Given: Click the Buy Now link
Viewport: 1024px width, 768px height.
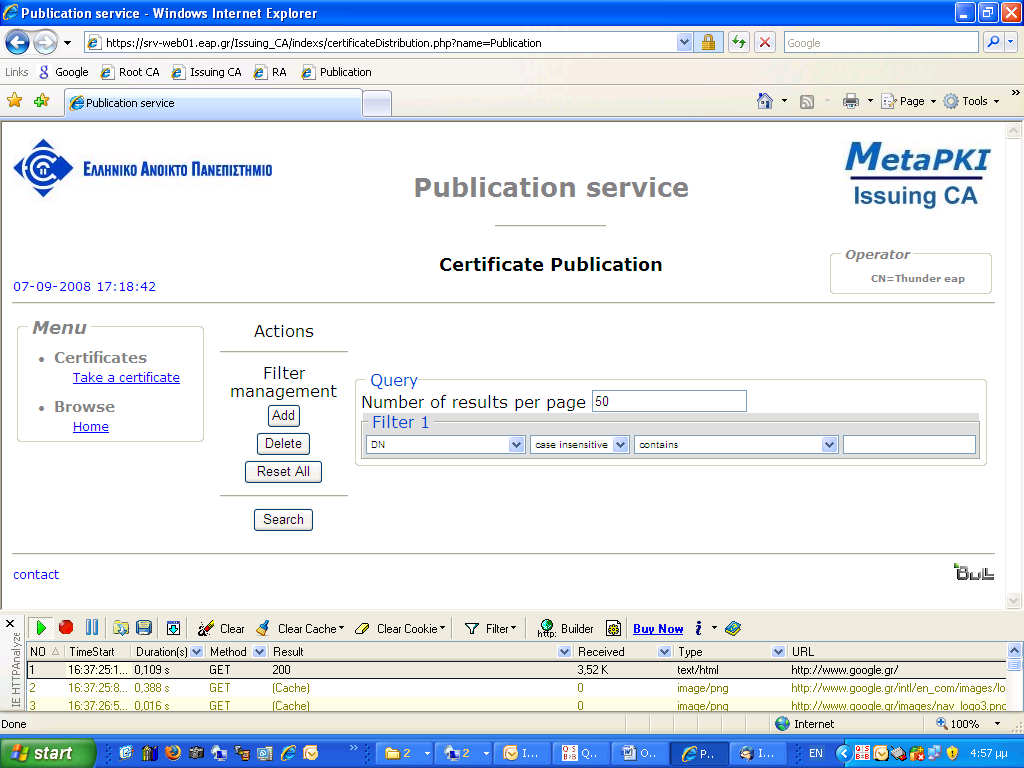Looking at the screenshot, I should click(658, 628).
